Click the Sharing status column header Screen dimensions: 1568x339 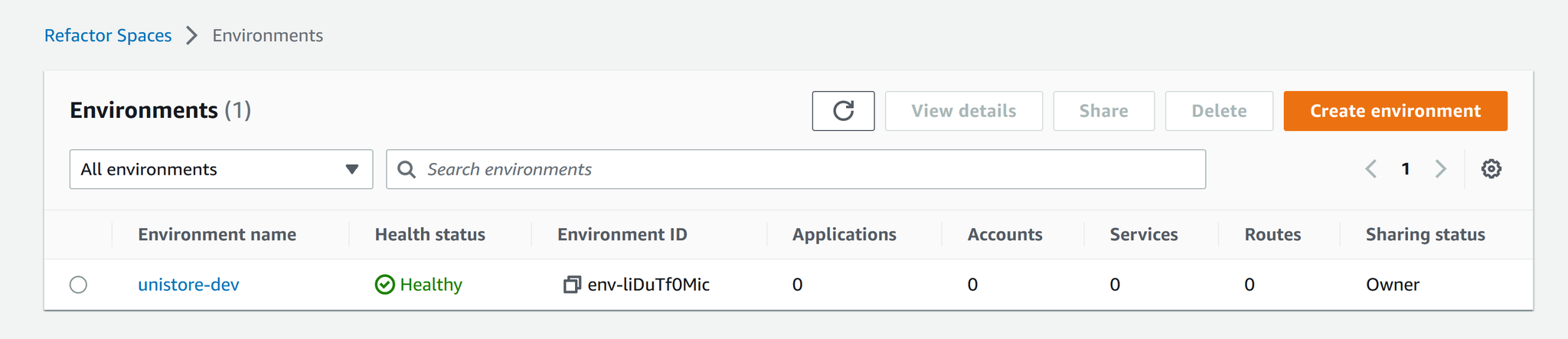pyautogui.click(x=1425, y=234)
